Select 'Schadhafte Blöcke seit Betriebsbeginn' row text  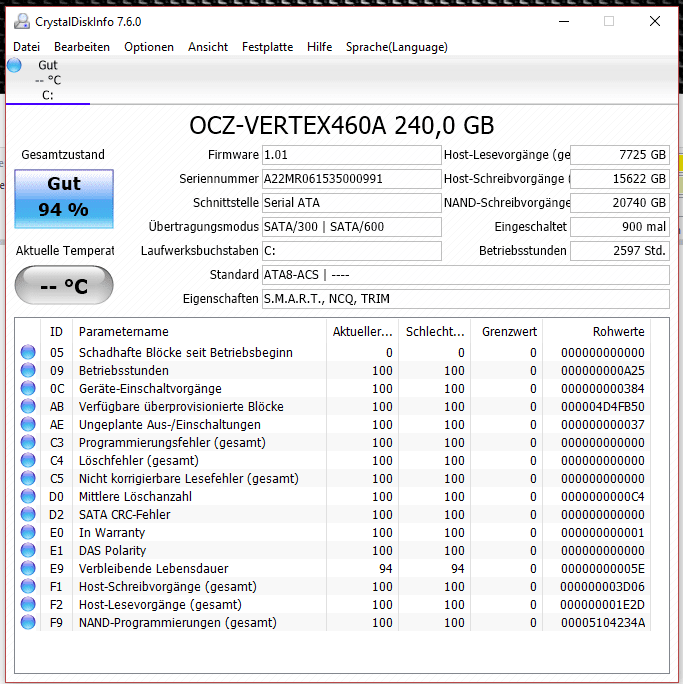185,352
